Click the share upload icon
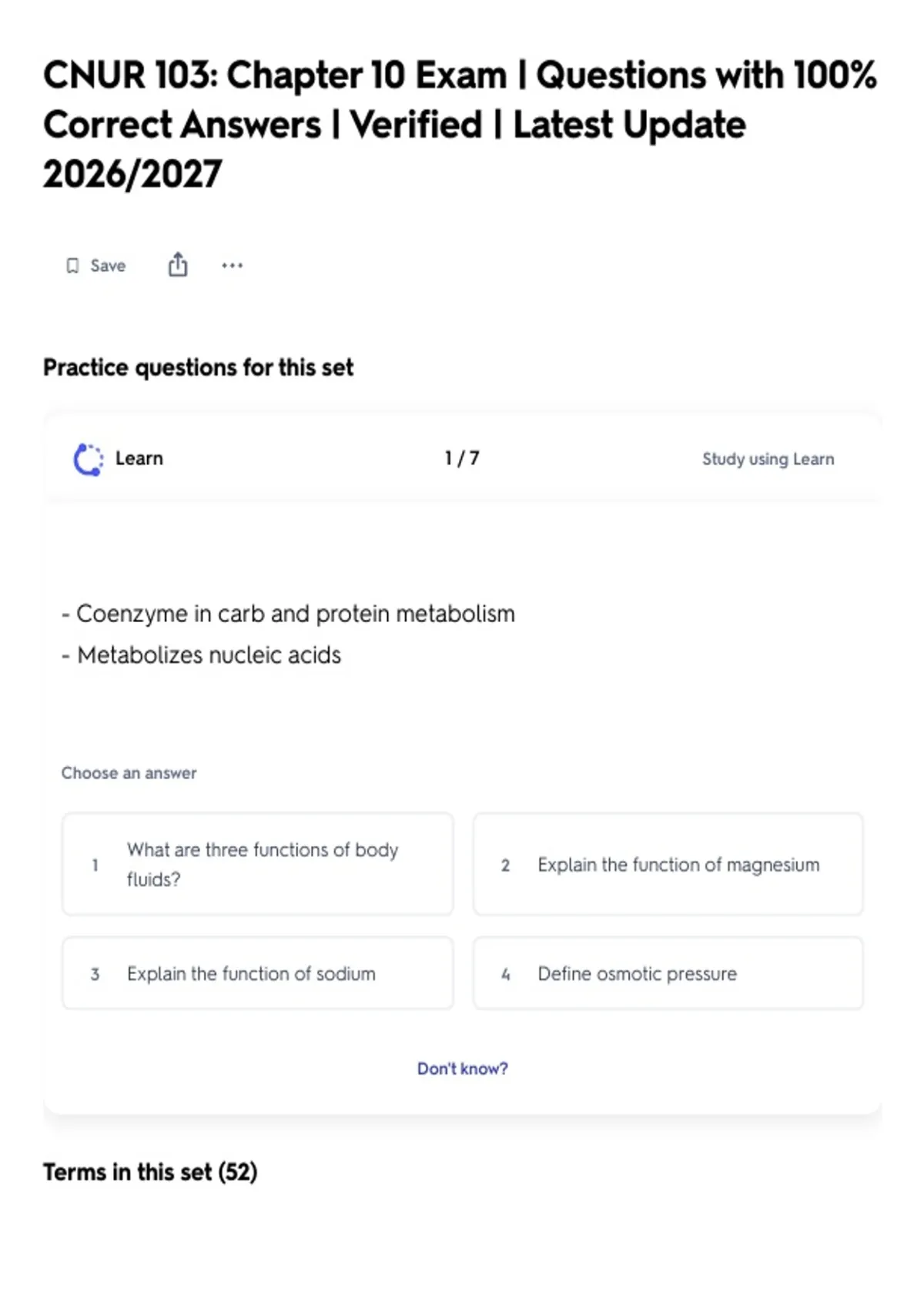The image size is (924, 1309). pyautogui.click(x=178, y=265)
